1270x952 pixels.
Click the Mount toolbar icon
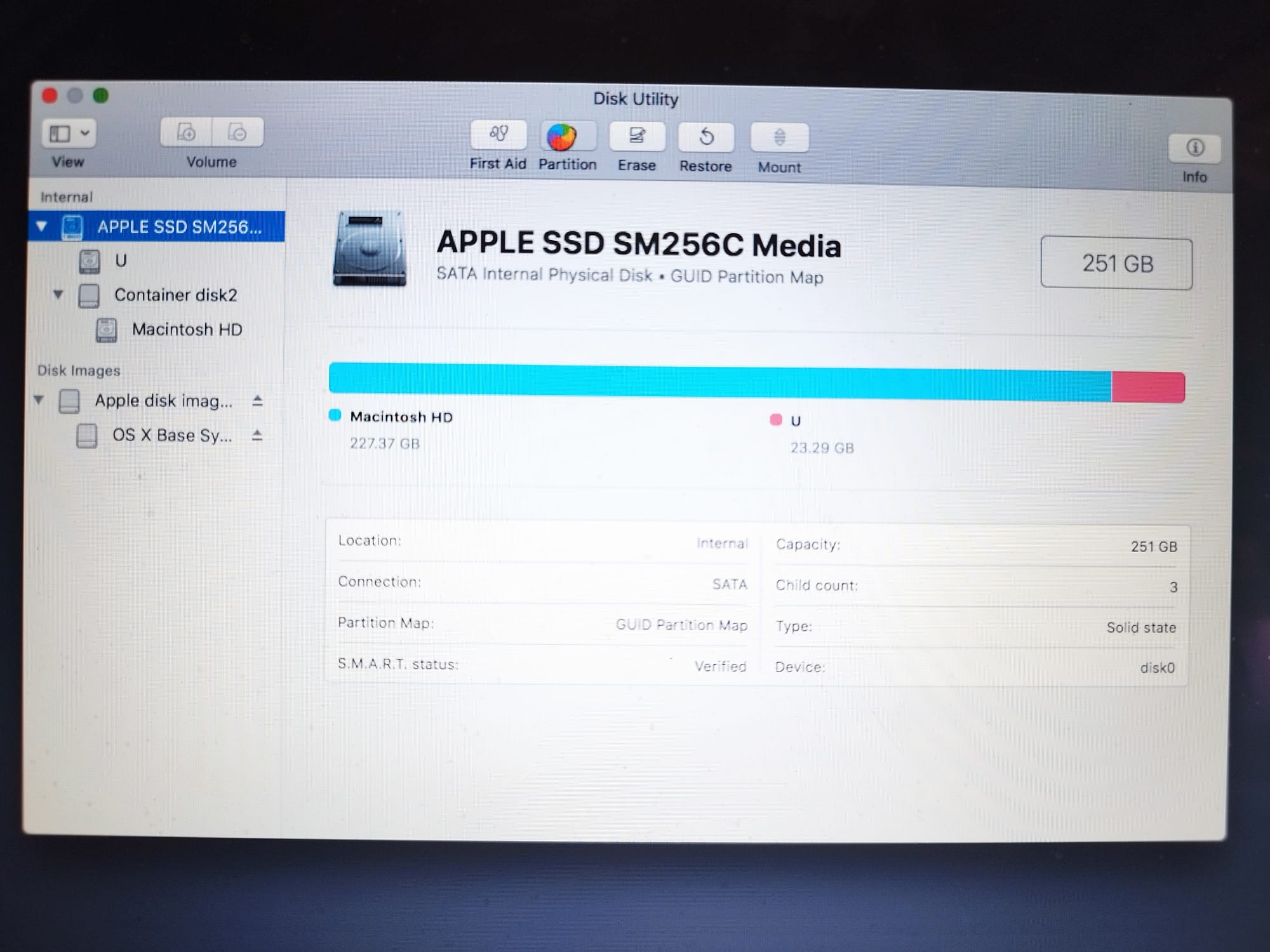coord(779,138)
